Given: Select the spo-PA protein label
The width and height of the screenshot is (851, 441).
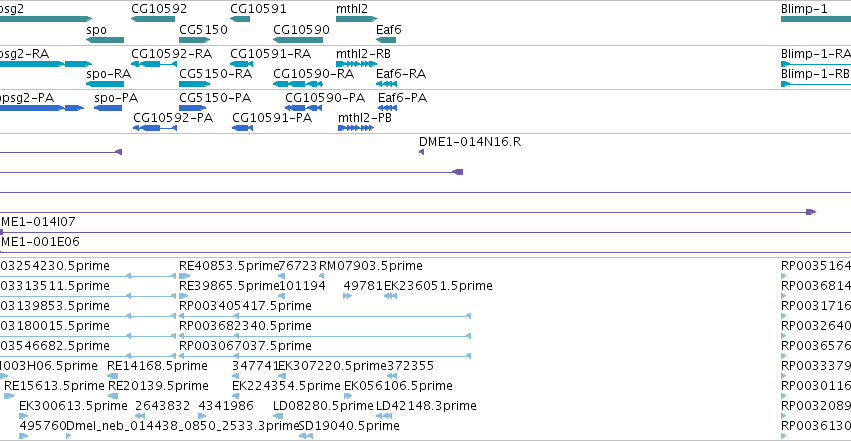Looking at the screenshot, I should coord(116,98).
